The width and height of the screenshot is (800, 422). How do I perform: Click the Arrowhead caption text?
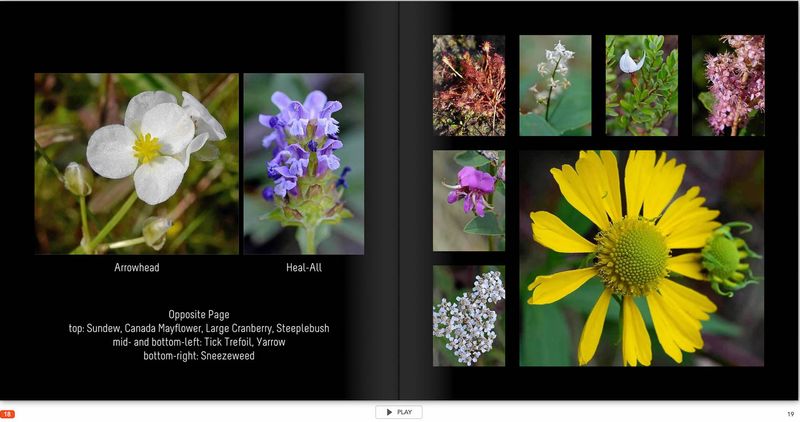(x=137, y=267)
